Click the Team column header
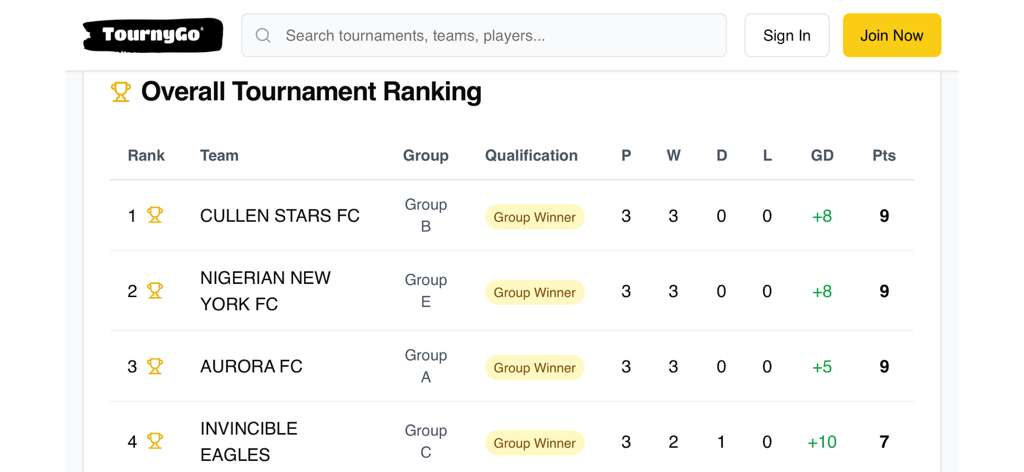The width and height of the screenshot is (1024, 472). click(x=219, y=155)
